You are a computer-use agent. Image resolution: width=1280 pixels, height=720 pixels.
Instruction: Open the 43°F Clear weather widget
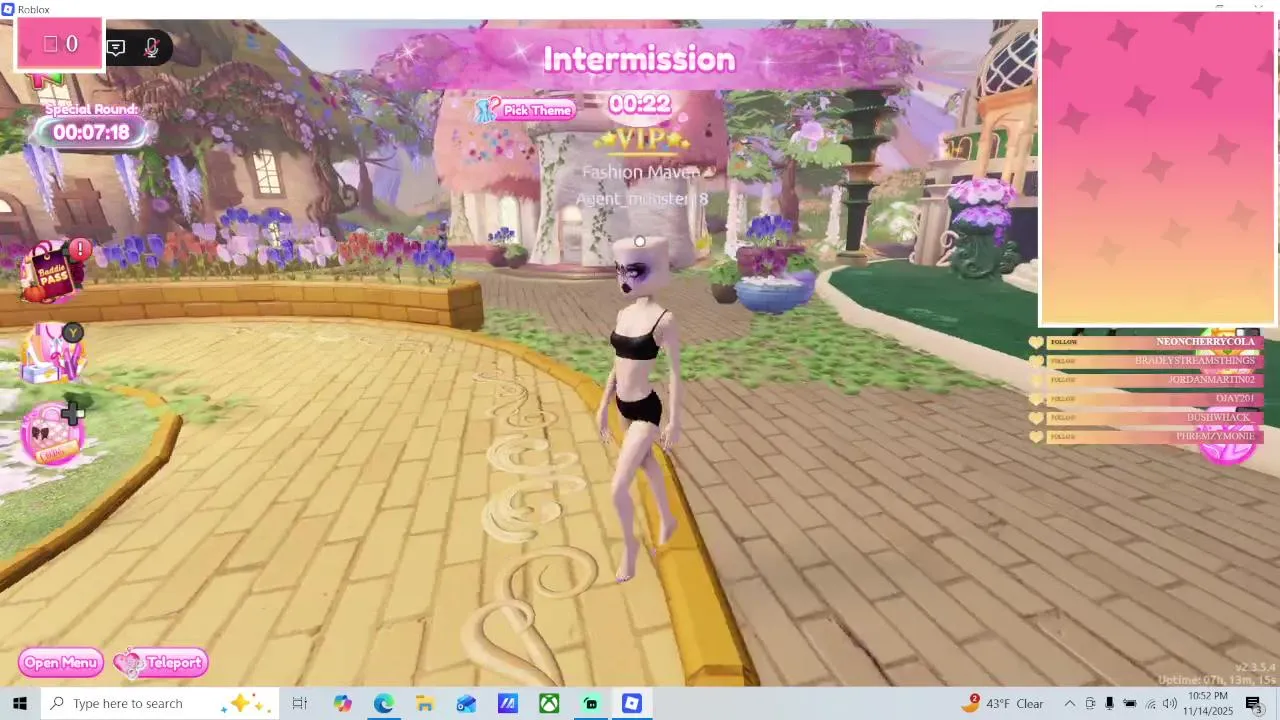[1002, 704]
